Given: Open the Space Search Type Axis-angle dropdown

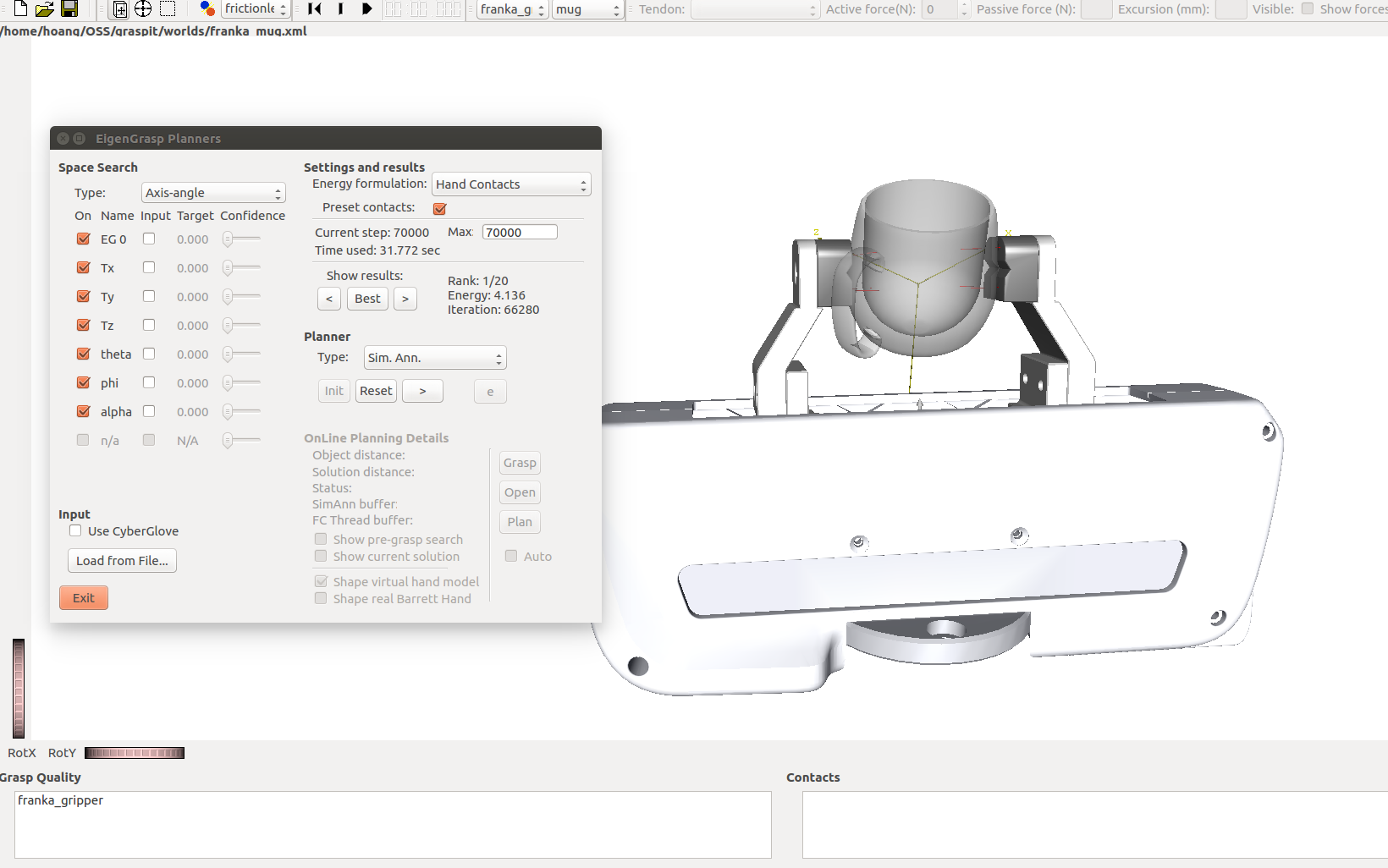Looking at the screenshot, I should pos(213,193).
